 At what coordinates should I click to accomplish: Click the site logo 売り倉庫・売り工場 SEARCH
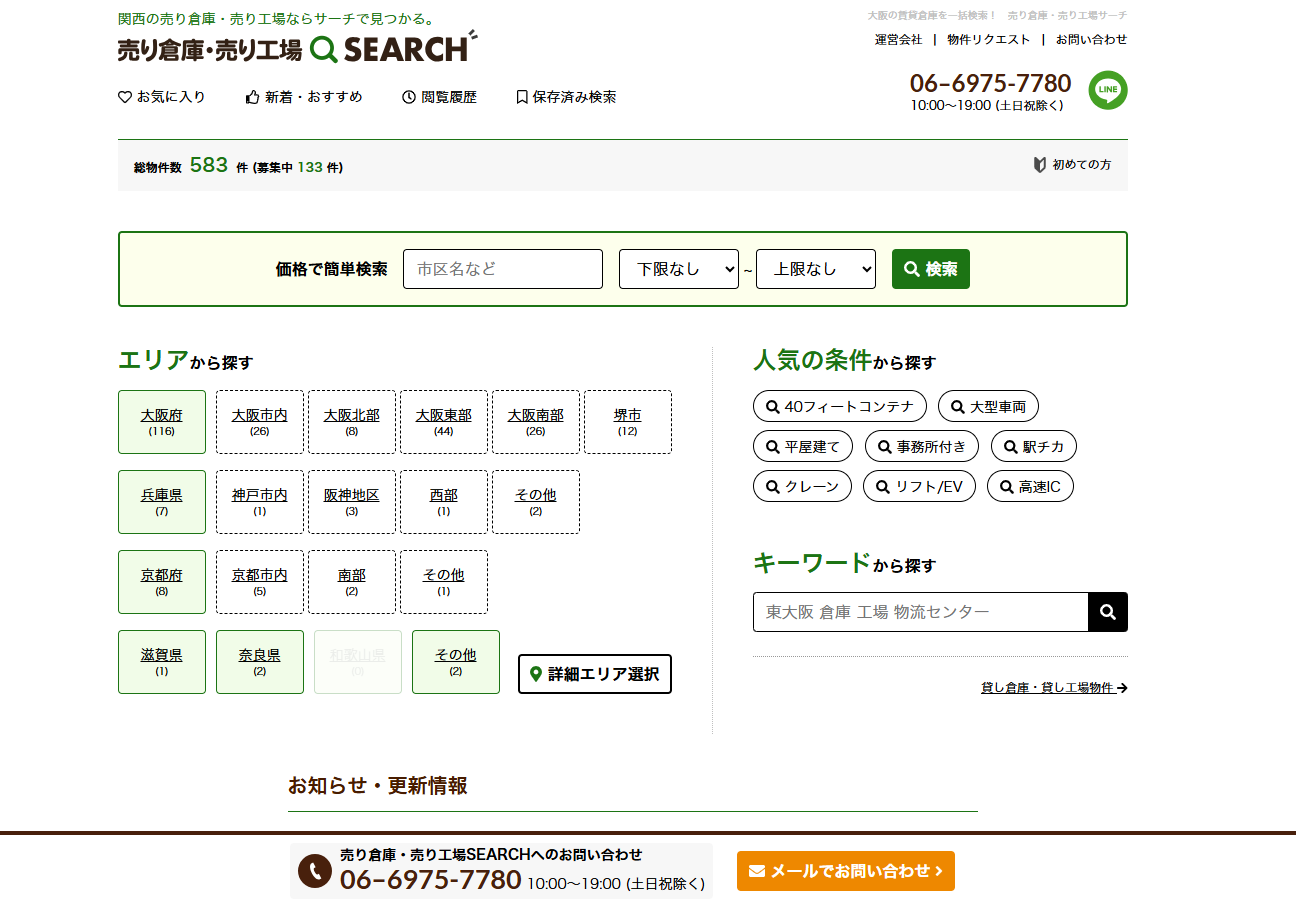(x=297, y=48)
